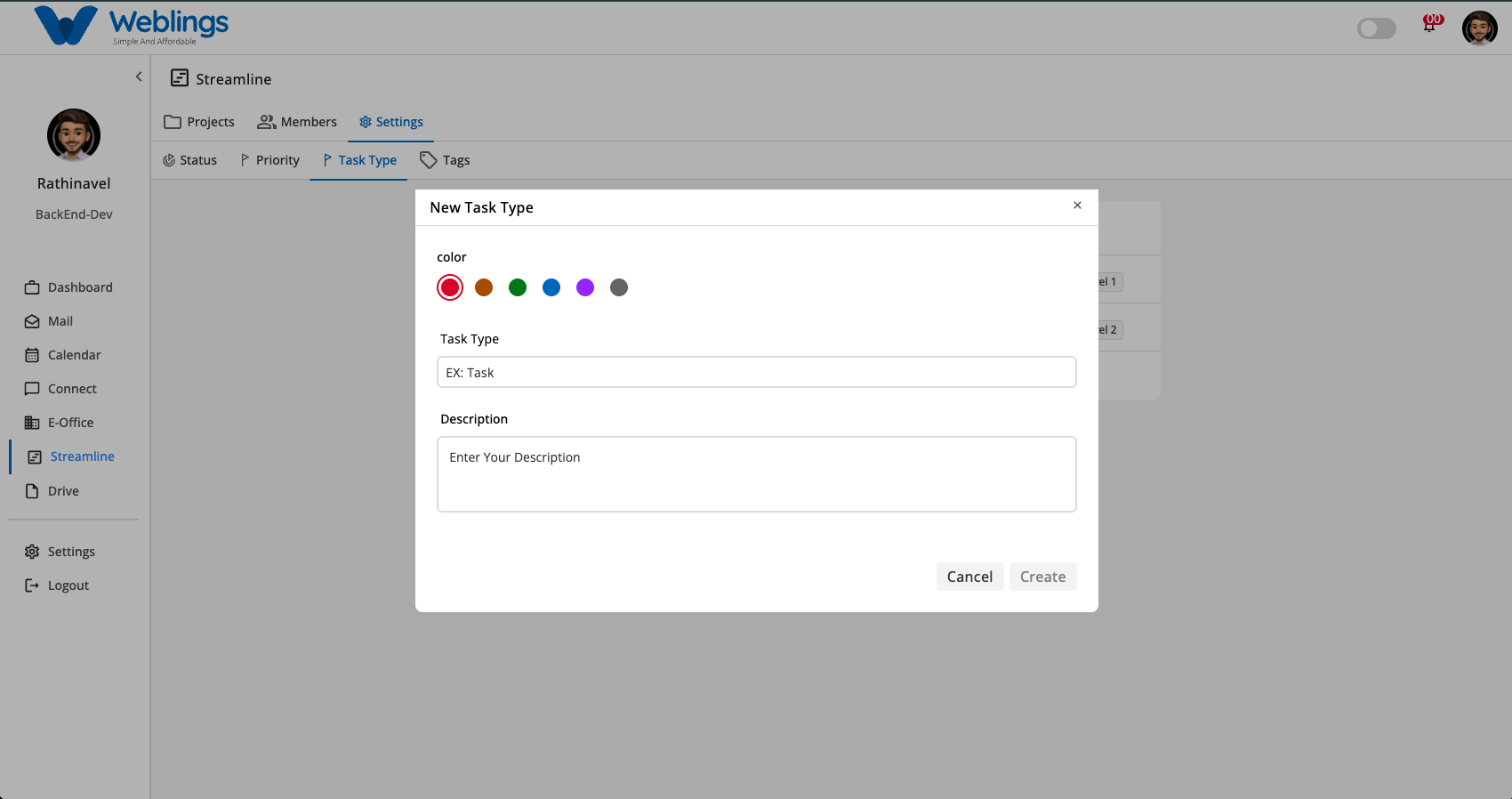Screen dimensions: 1512x799
Task: Select the purple color swatch
Action: pos(585,287)
